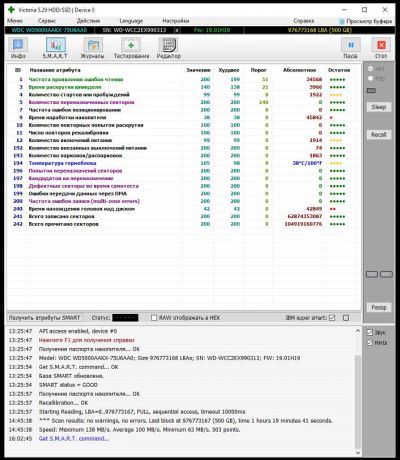The height and width of the screenshot is (460, 400).
Task: Select the S.M.A.R.T toolbar icon
Action: [55, 48]
